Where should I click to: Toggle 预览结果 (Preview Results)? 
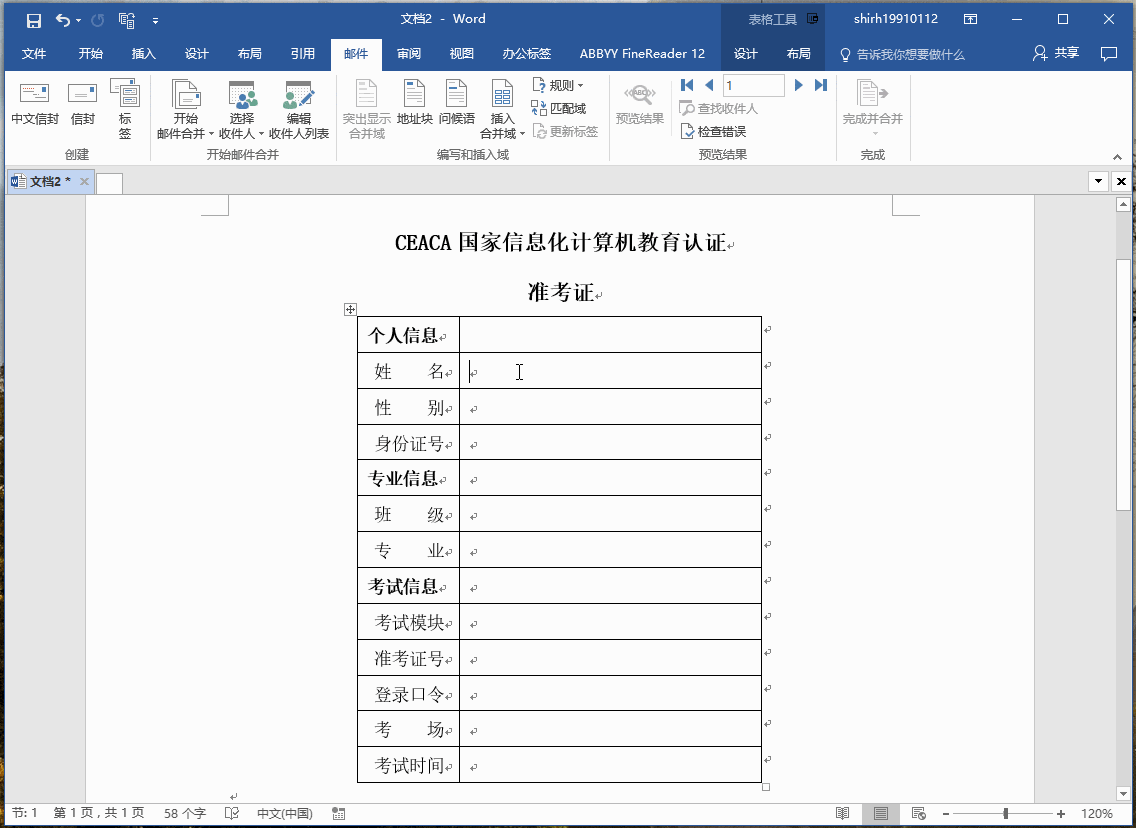[638, 105]
